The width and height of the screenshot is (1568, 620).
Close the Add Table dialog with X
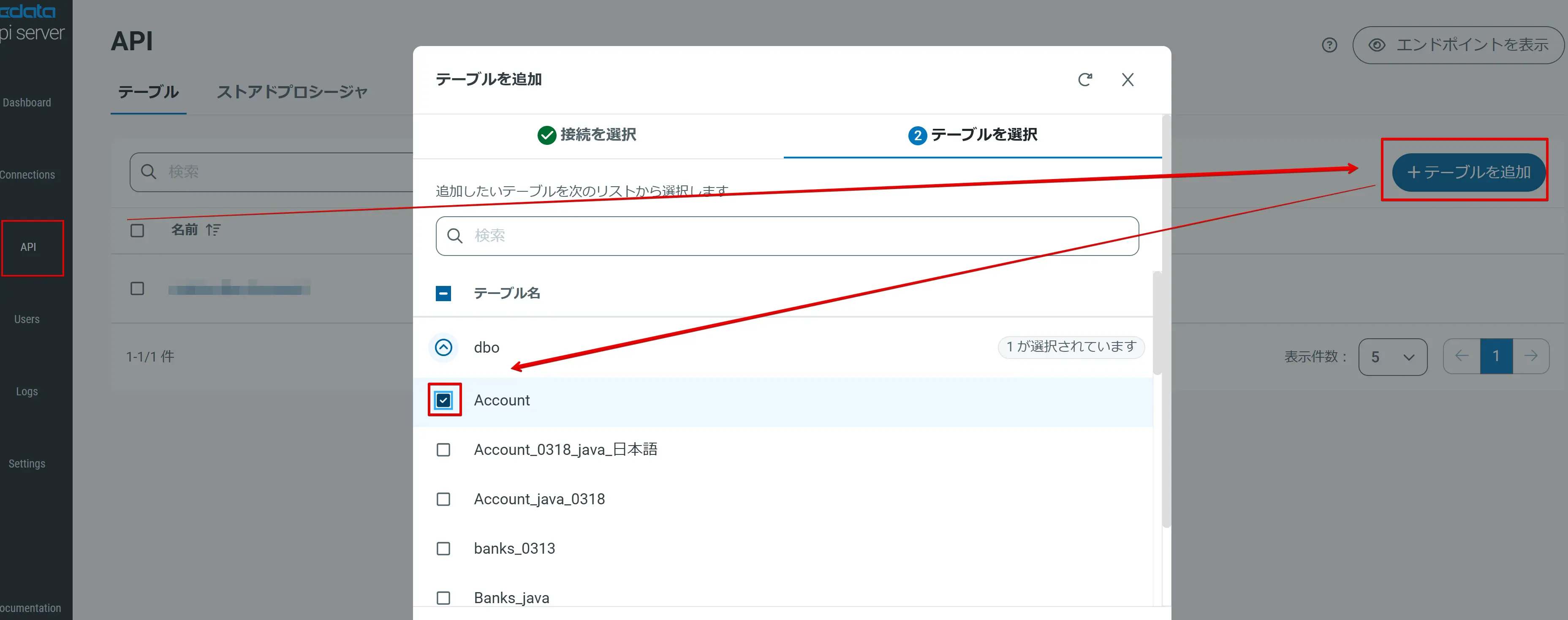[x=1127, y=80]
